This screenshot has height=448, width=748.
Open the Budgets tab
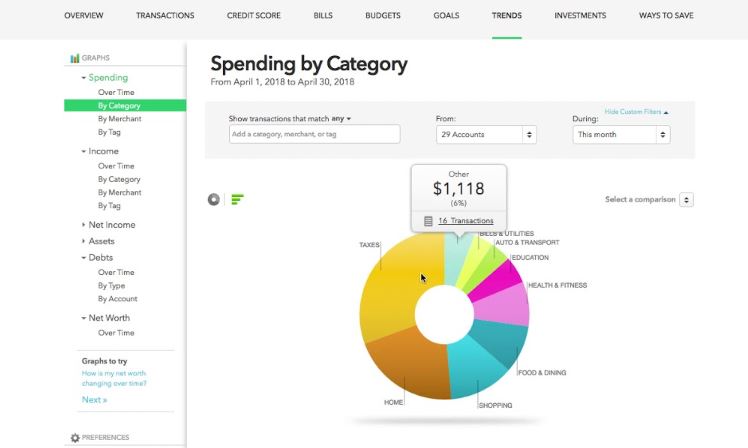click(x=383, y=15)
